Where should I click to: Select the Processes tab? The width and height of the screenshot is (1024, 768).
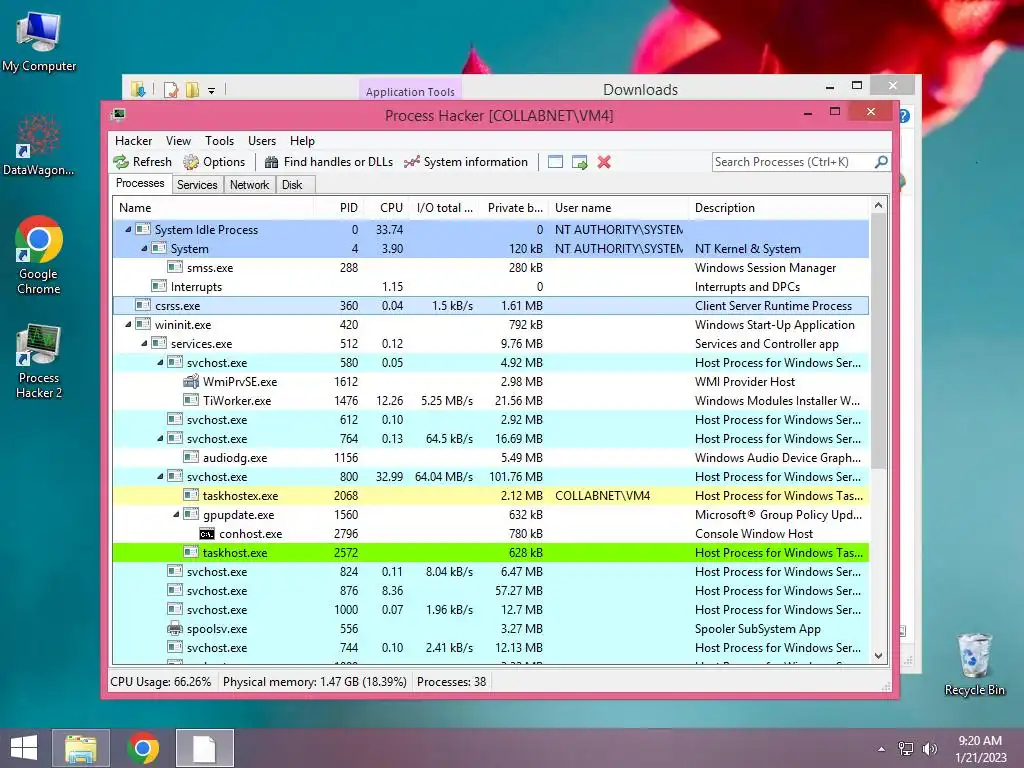pyautogui.click(x=140, y=184)
